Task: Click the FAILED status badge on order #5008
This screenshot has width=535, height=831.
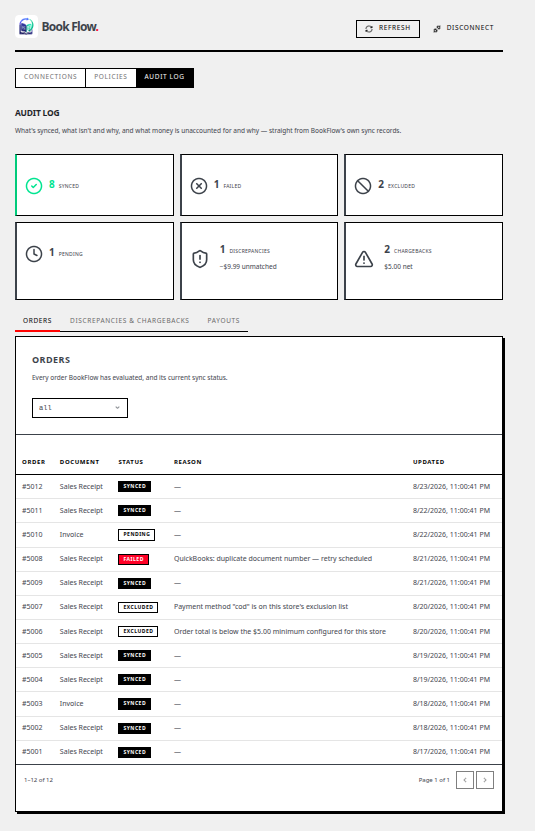Action: pyautogui.click(x=134, y=559)
